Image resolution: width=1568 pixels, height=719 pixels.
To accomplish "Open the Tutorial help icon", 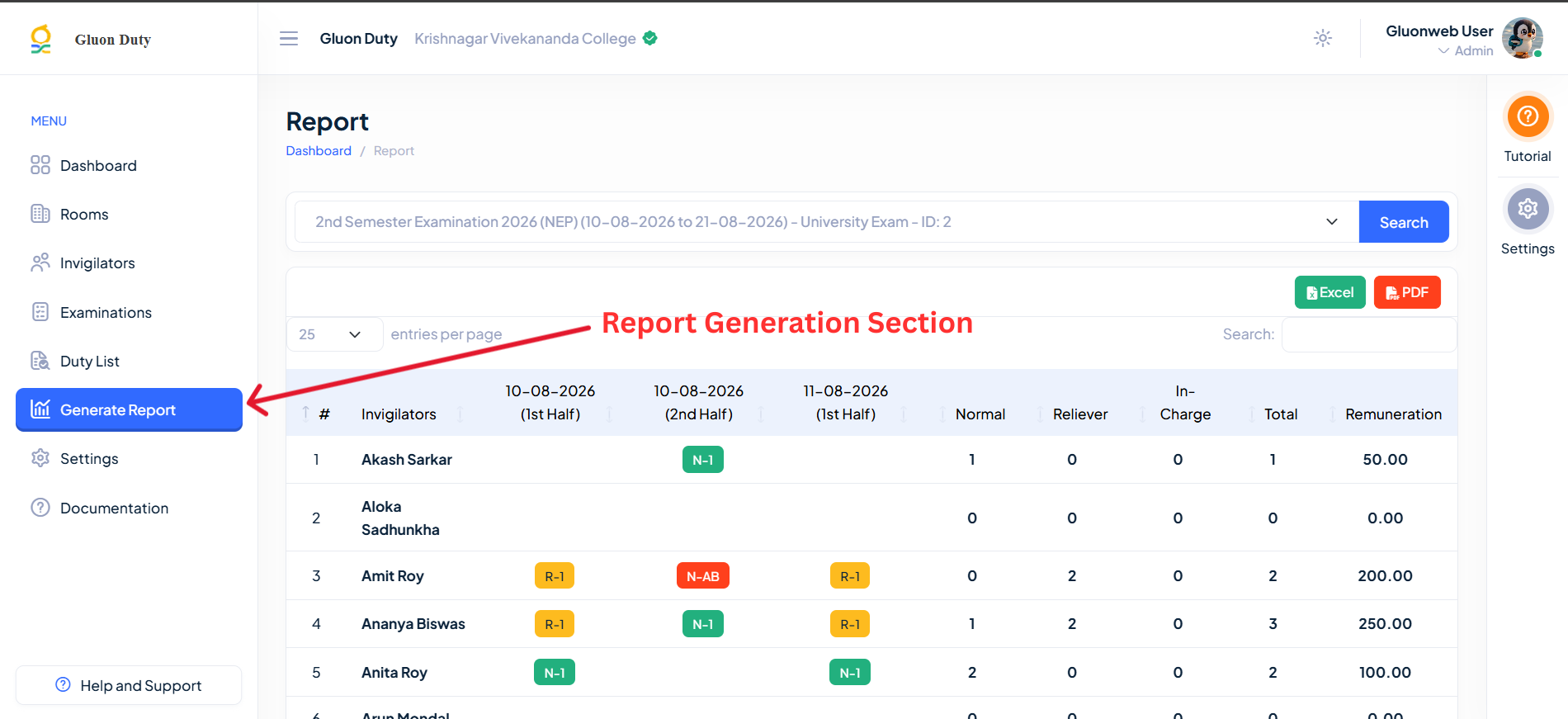I will 1528,116.
